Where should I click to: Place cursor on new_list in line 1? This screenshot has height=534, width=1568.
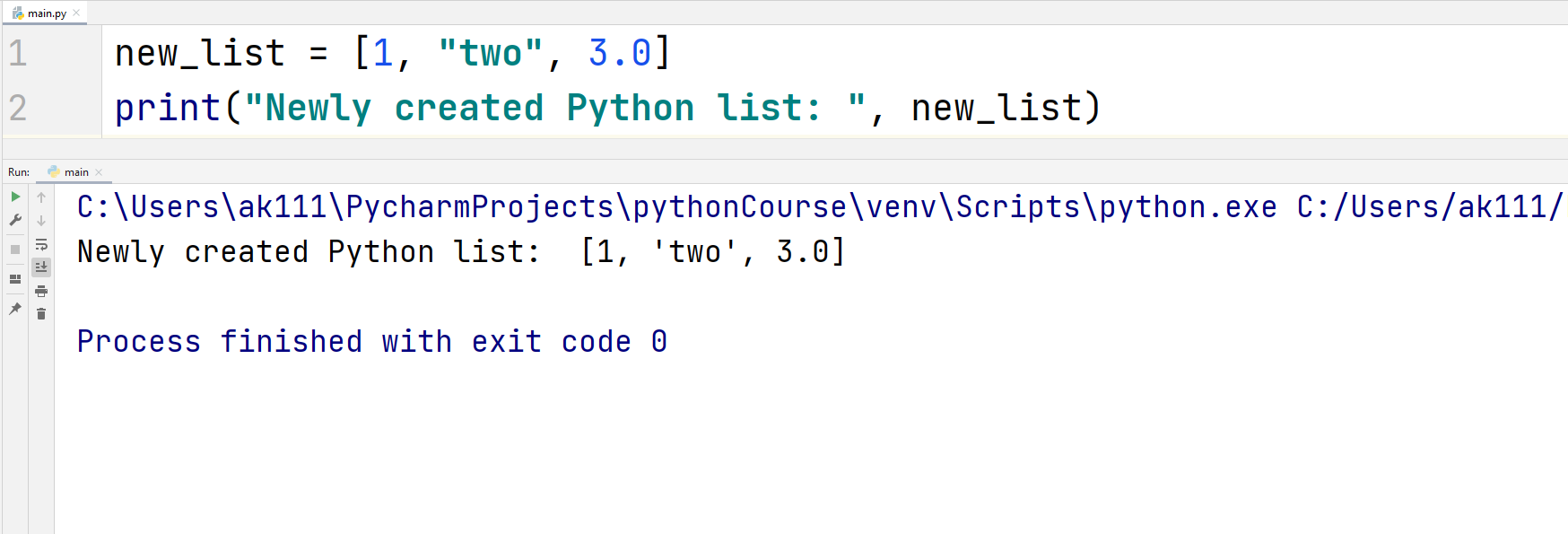click(200, 54)
